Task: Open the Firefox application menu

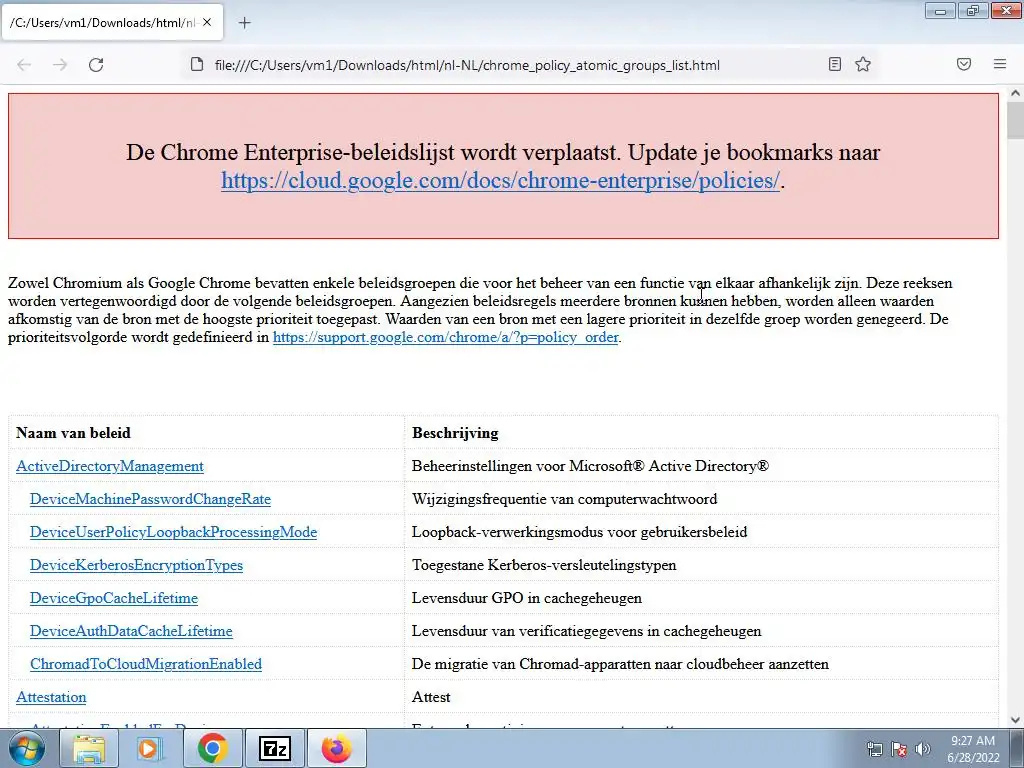Action: tap(1000, 64)
